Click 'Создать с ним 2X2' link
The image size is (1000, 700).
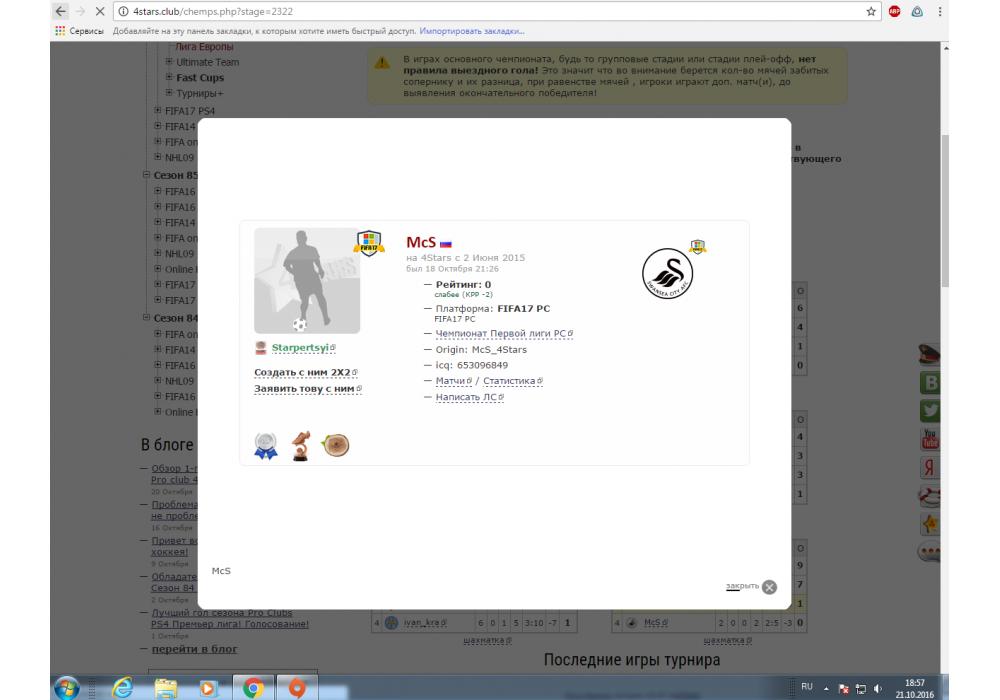pyautogui.click(x=304, y=372)
